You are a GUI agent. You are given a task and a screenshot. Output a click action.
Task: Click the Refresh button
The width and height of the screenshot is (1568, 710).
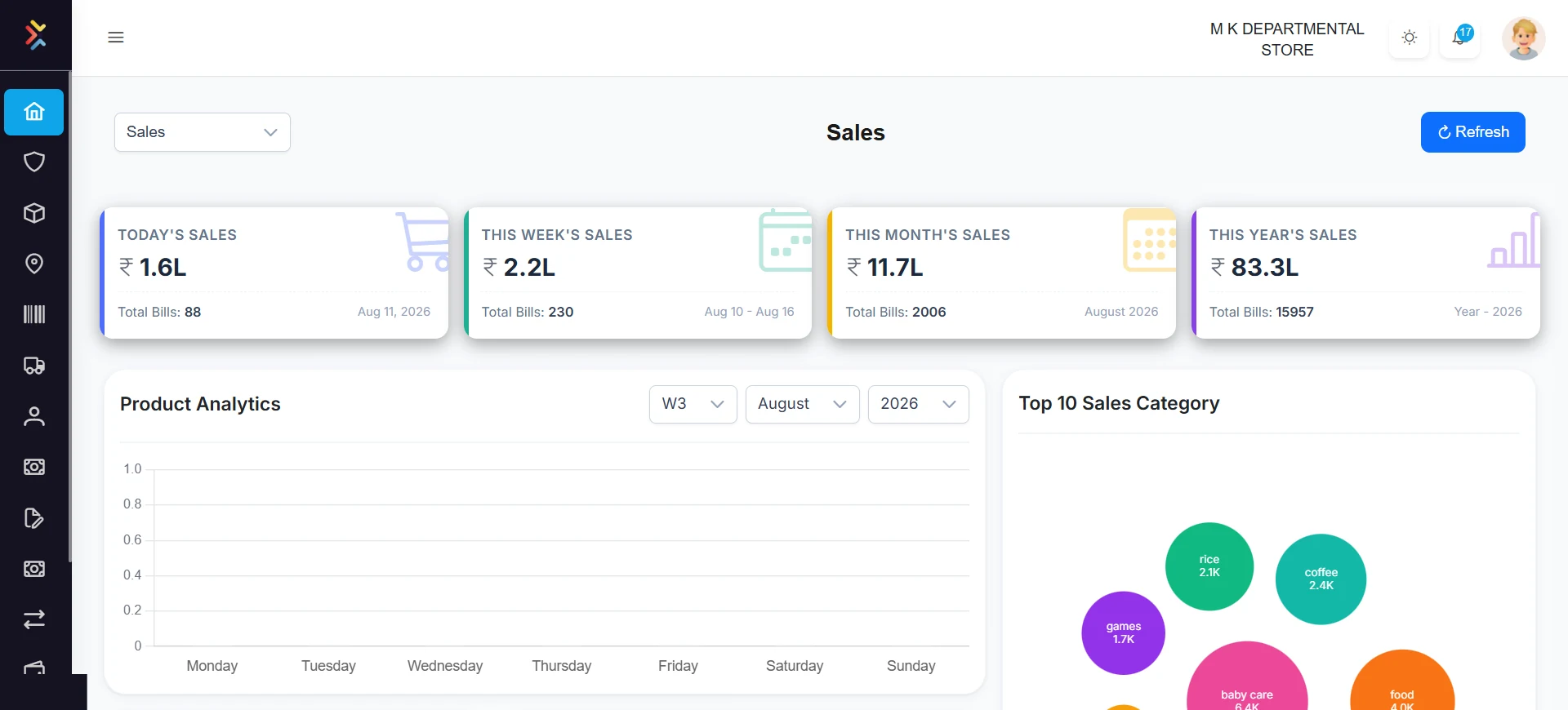point(1473,132)
